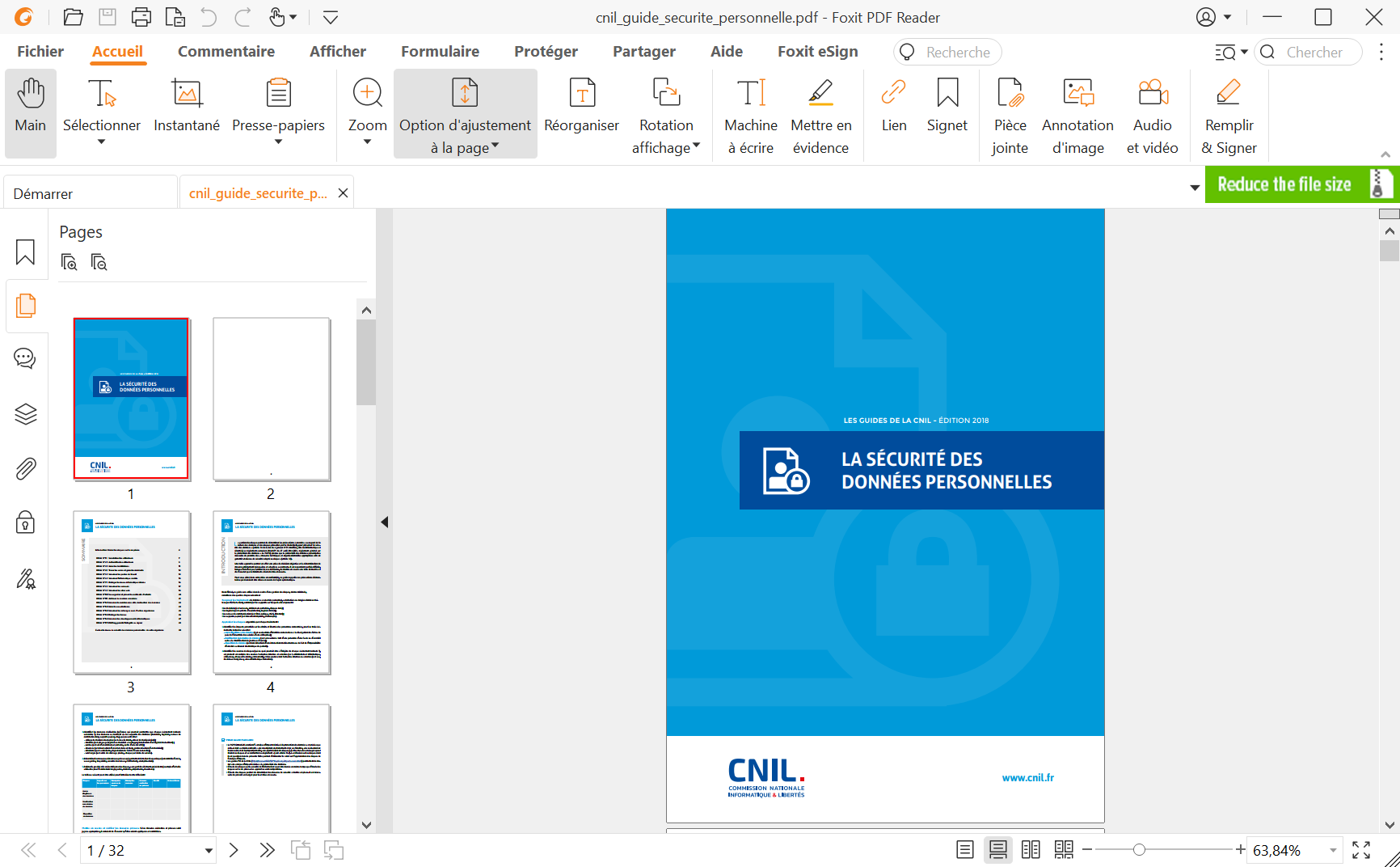Open the layers panel in sidebar
Image resolution: width=1400 pixels, height=867 pixels.
(26, 414)
